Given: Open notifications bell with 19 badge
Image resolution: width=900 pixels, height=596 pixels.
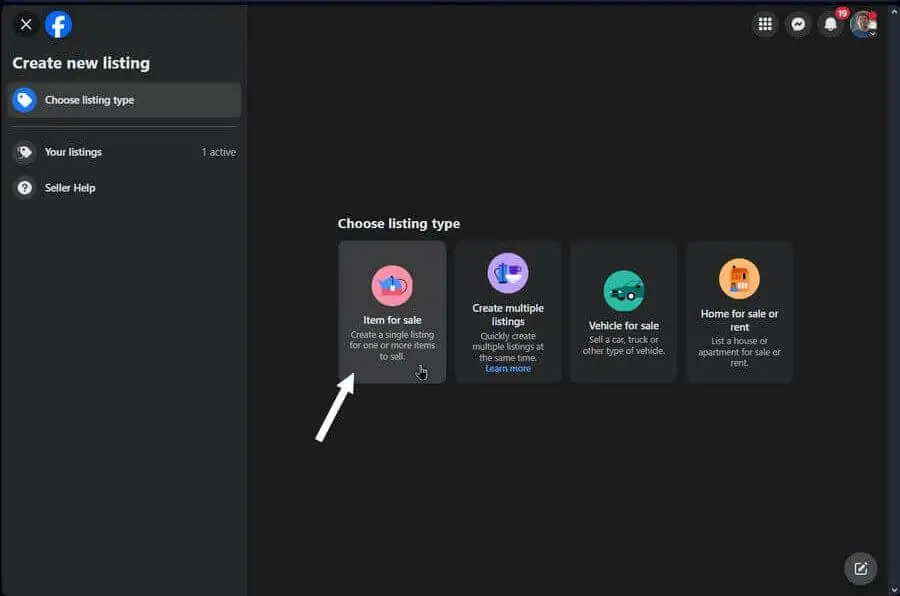Looking at the screenshot, I should click(x=831, y=24).
